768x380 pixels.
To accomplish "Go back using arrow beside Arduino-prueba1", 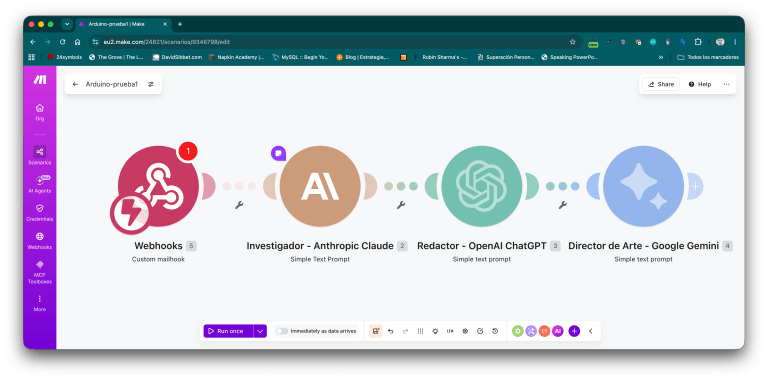I will pos(75,84).
